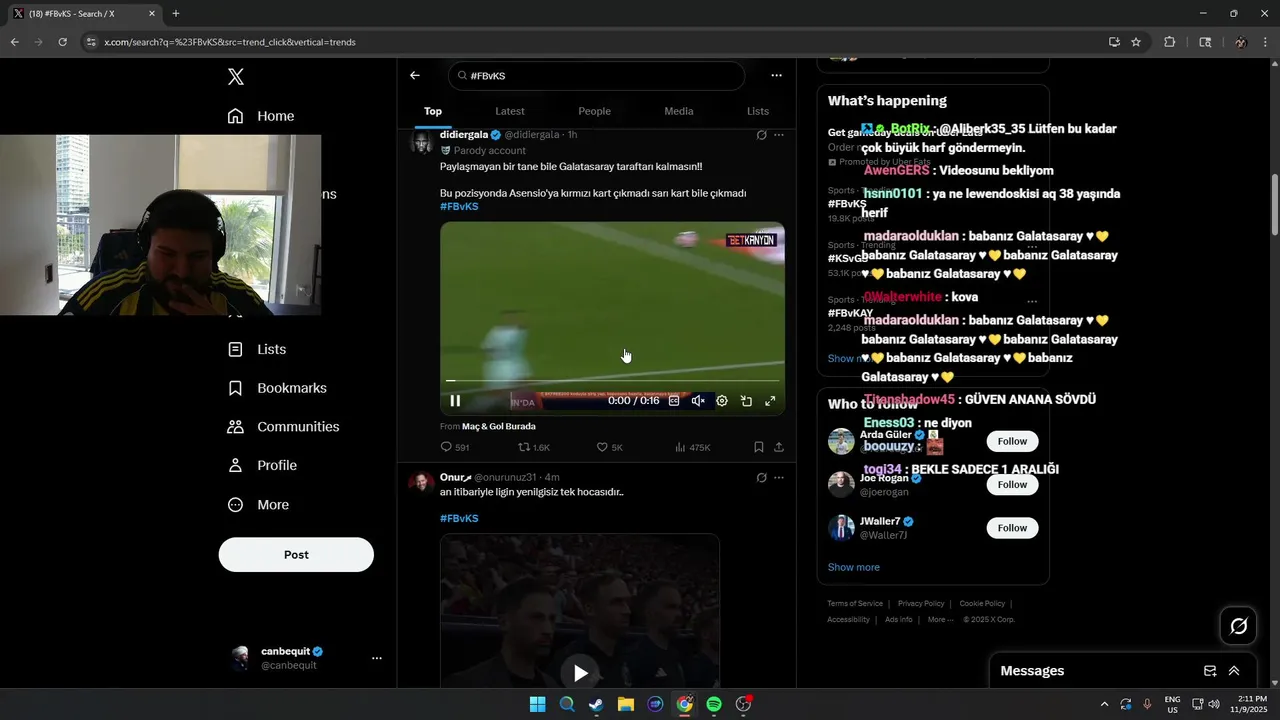Expand the video to fullscreen
The image size is (1280, 720).
click(770, 401)
